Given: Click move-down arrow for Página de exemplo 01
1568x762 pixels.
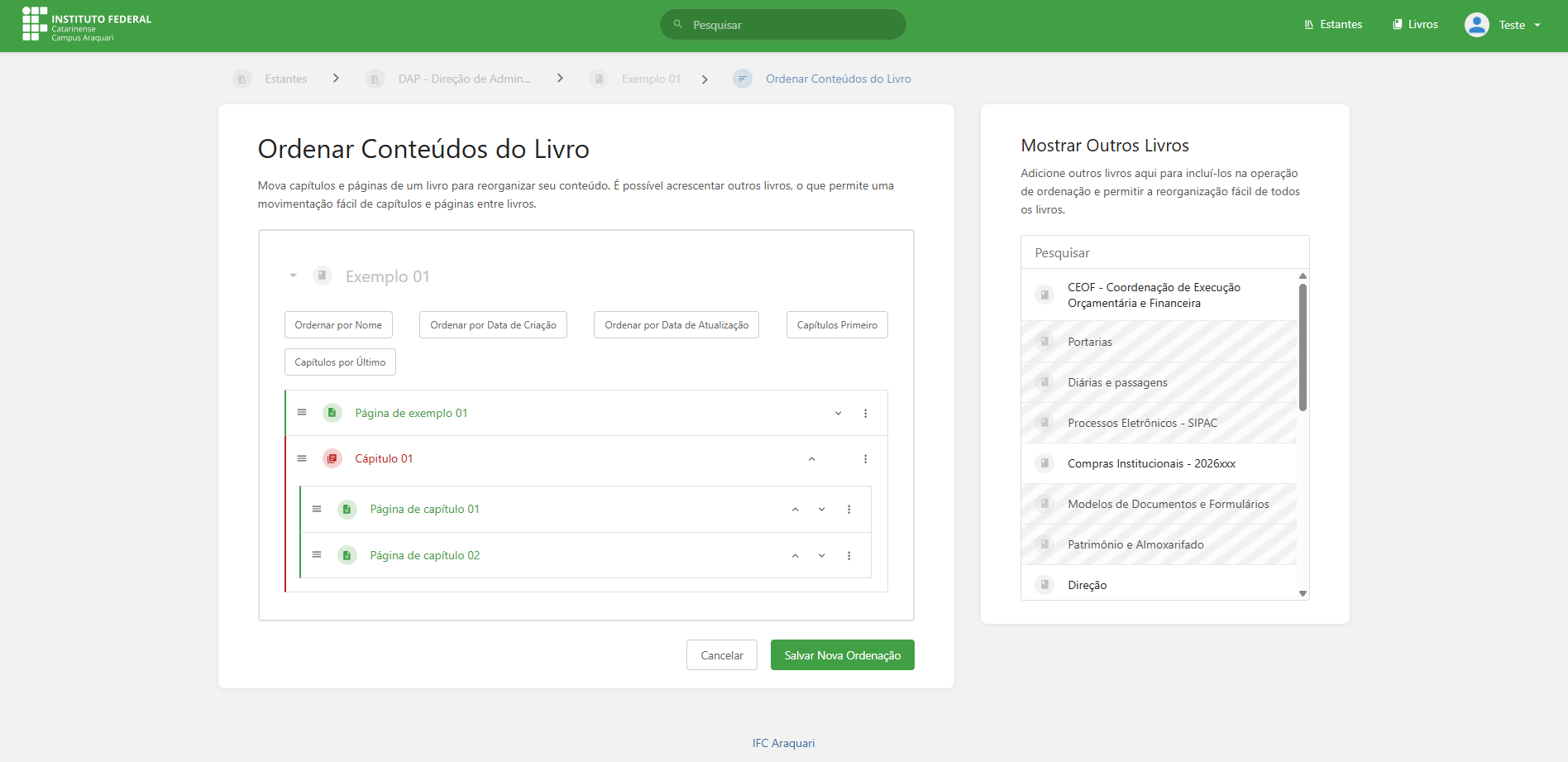Looking at the screenshot, I should coord(838,414).
